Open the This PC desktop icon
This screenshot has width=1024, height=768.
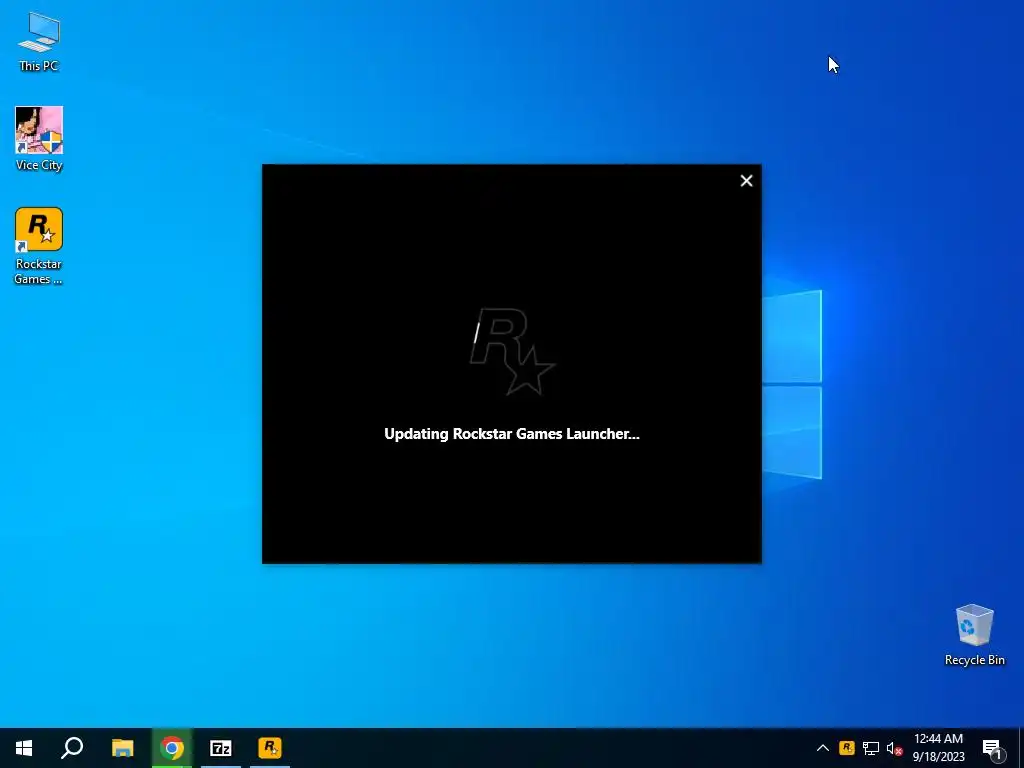39,42
